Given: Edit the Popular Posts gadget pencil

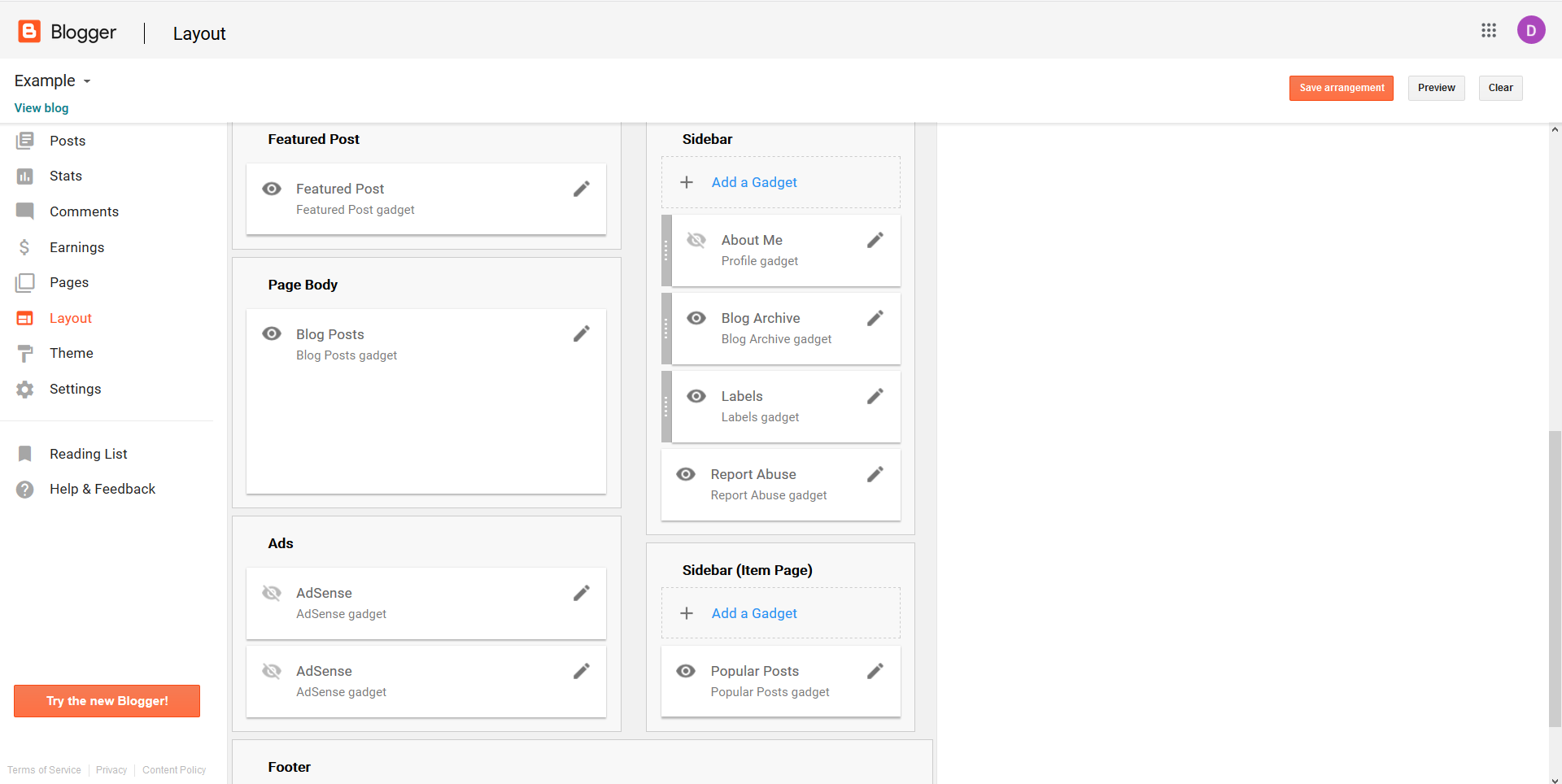Looking at the screenshot, I should tap(875, 671).
